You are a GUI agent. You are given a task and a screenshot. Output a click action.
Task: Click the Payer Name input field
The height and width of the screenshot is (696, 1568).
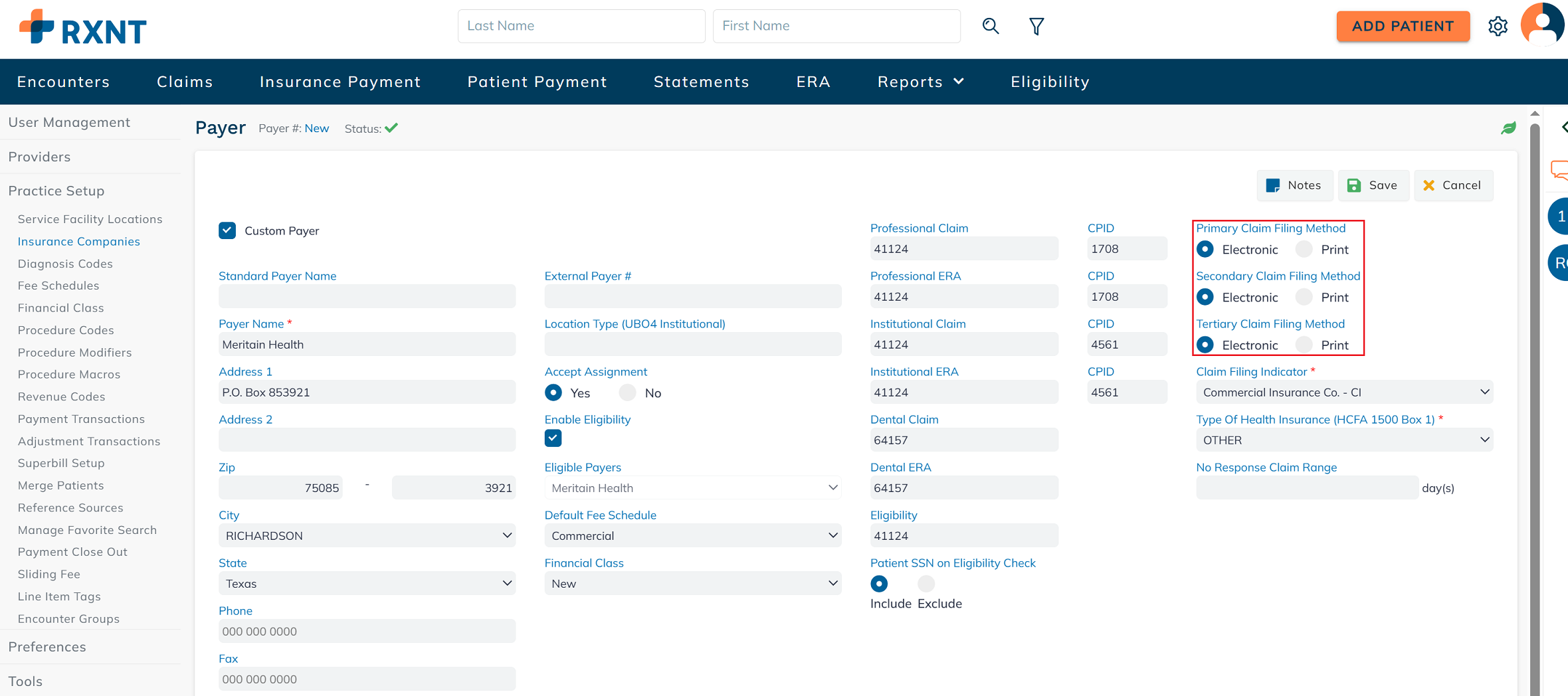pyautogui.click(x=367, y=345)
